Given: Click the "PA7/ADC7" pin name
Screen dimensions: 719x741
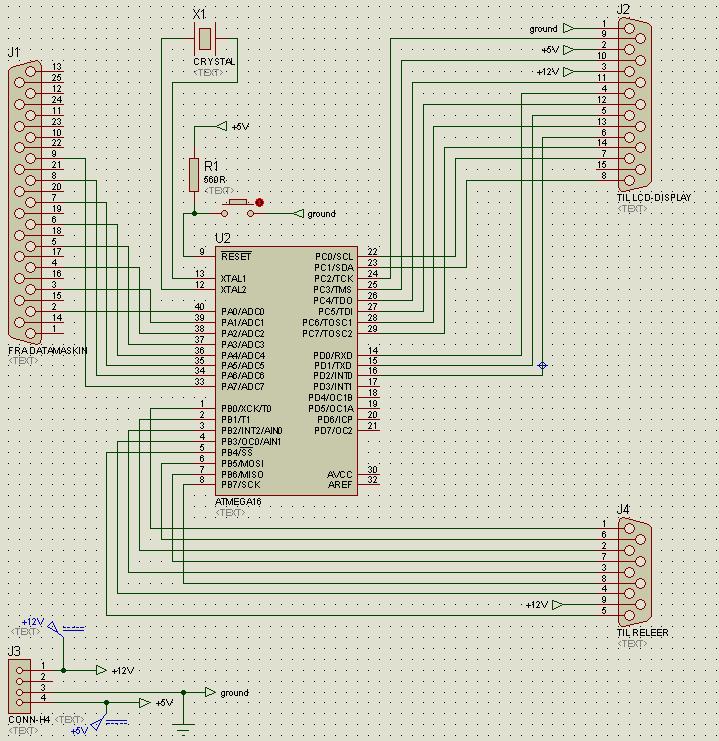Looking at the screenshot, I should point(243,387).
